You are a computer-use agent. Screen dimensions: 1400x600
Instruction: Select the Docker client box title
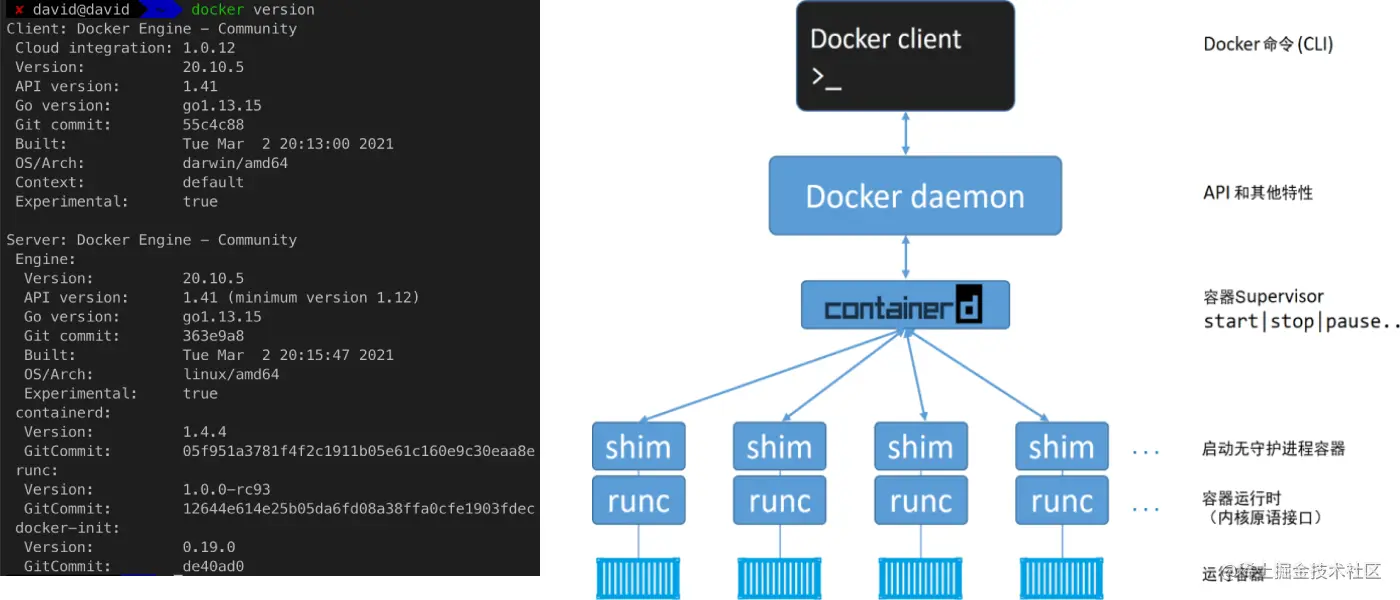(885, 39)
